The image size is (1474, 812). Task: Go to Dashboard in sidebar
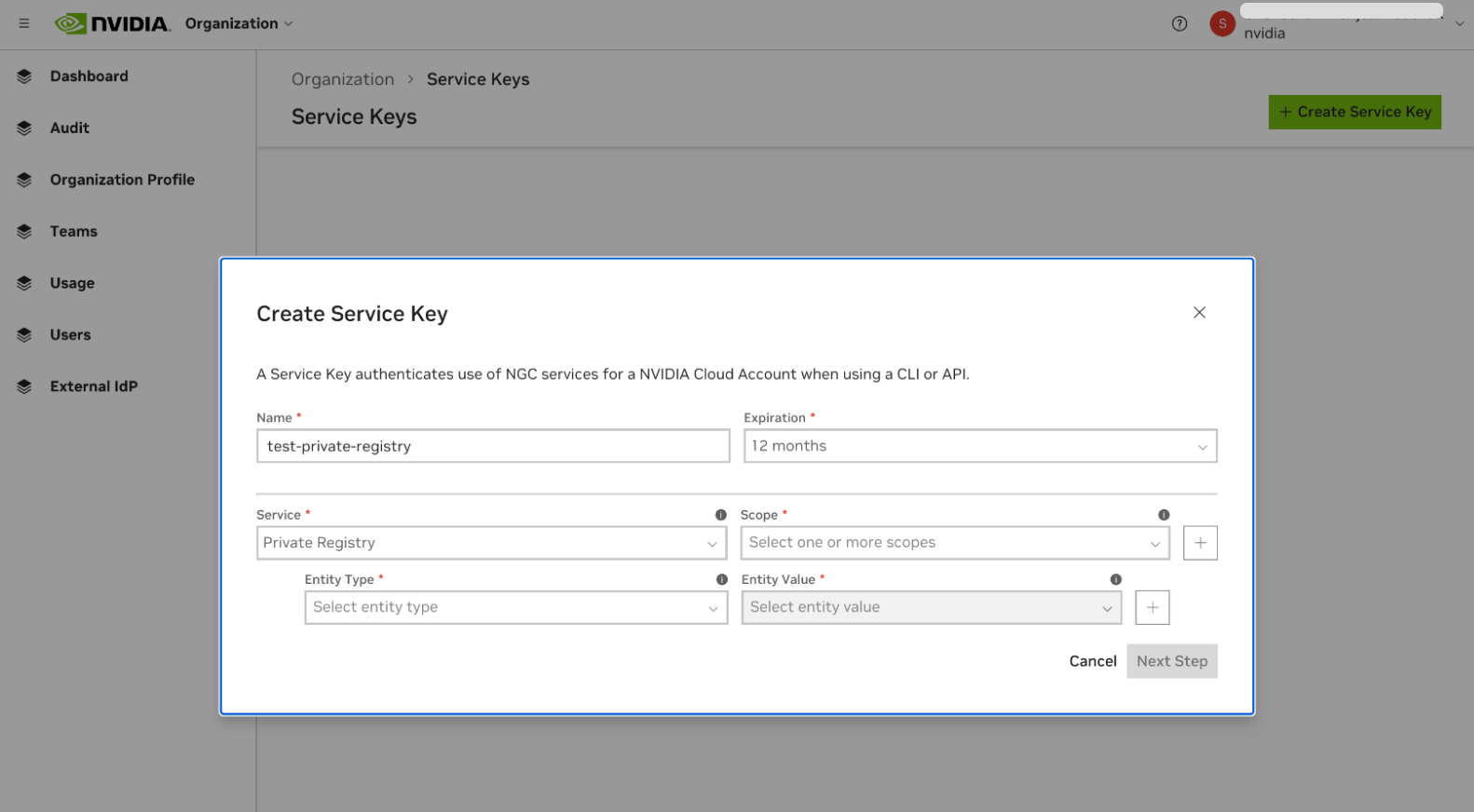point(89,76)
